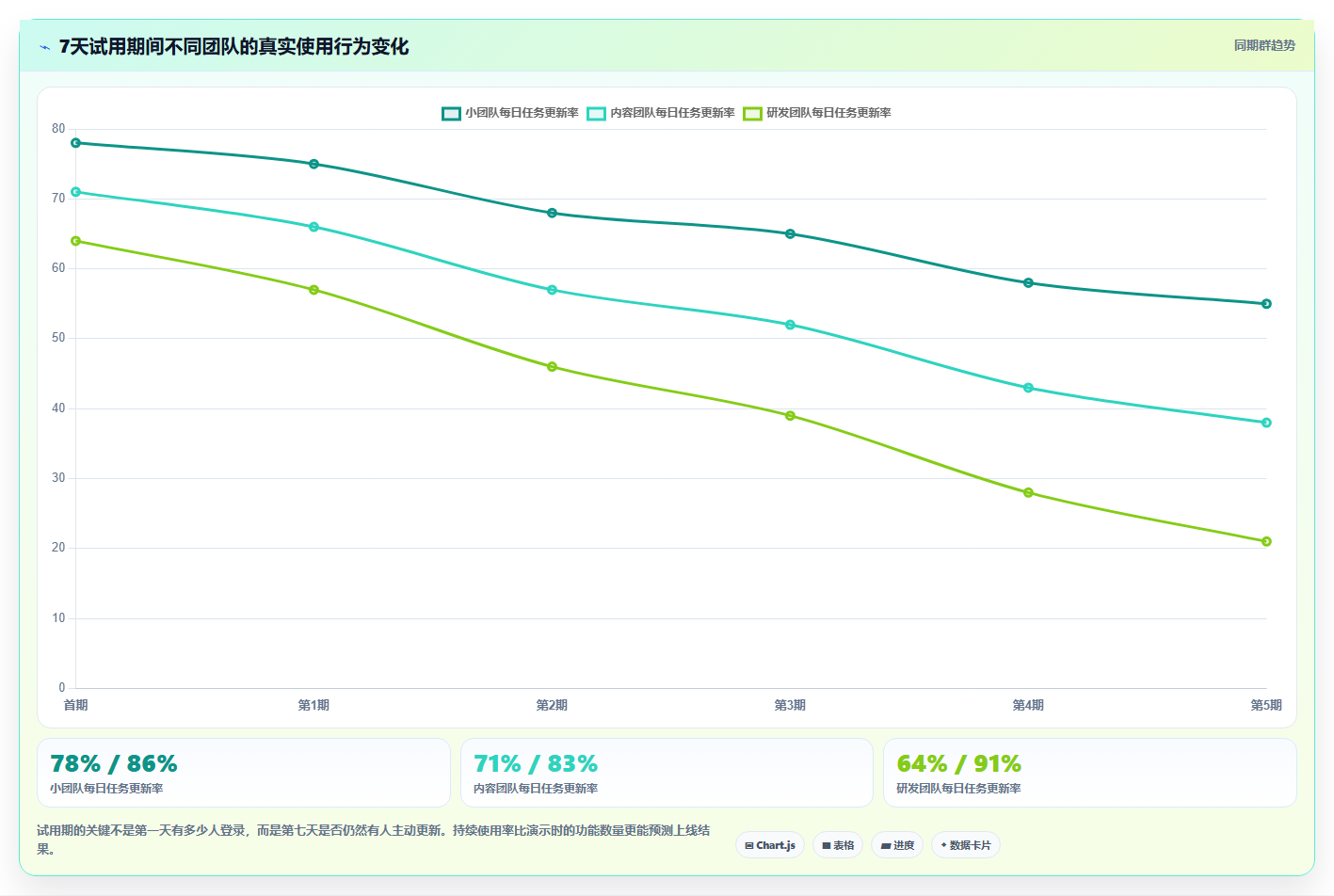Image resolution: width=1334 pixels, height=896 pixels.
Task: Click the title 7天试用期间不同团队的真实使用行为变化
Action: (233, 46)
